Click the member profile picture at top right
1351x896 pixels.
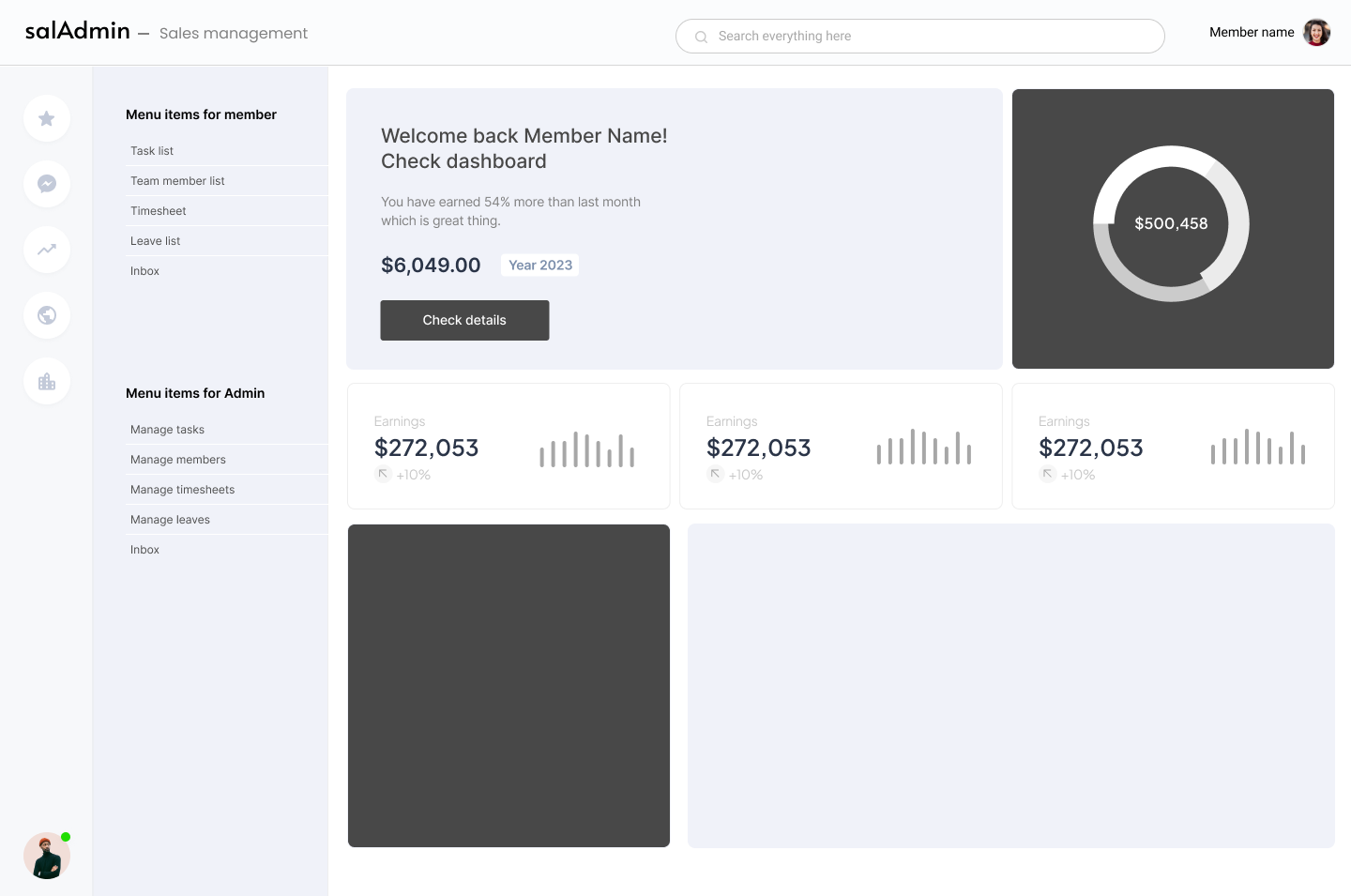pyautogui.click(x=1316, y=32)
